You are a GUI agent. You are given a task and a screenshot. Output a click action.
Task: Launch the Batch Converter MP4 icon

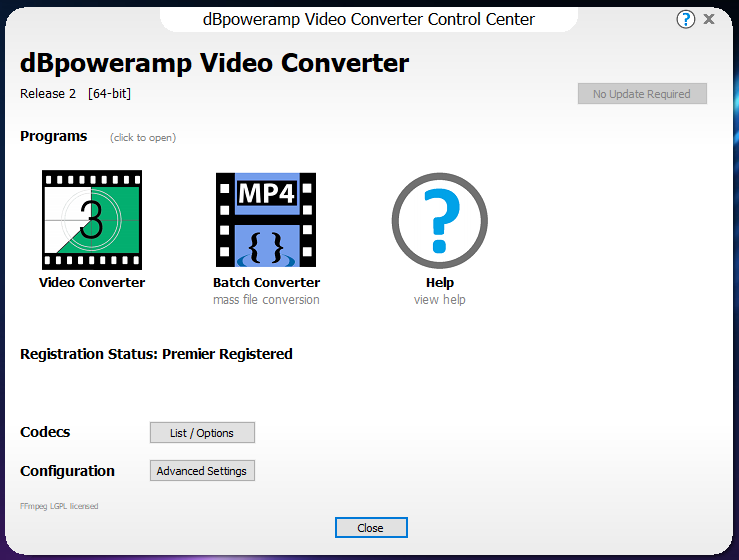[266, 220]
